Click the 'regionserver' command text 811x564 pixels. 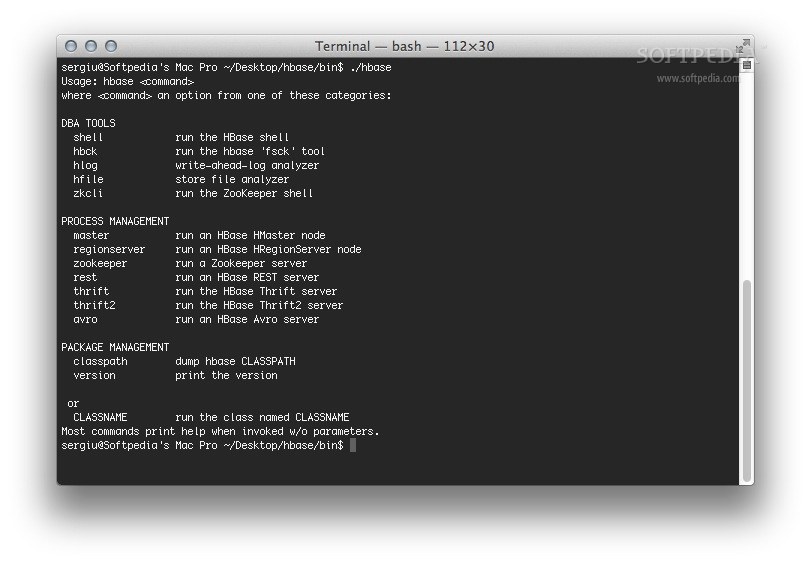click(109, 249)
